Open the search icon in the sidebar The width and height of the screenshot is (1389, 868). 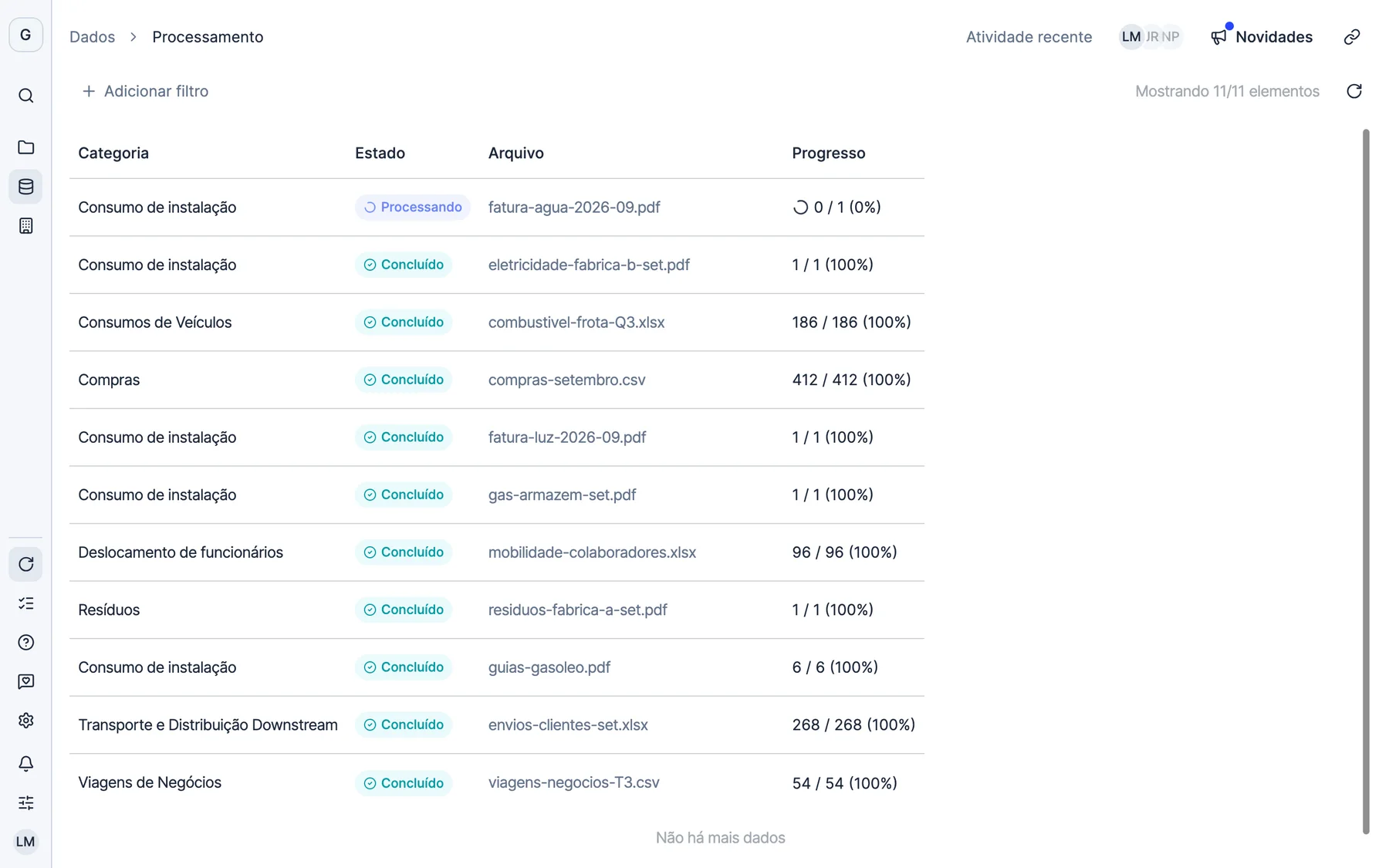click(25, 96)
